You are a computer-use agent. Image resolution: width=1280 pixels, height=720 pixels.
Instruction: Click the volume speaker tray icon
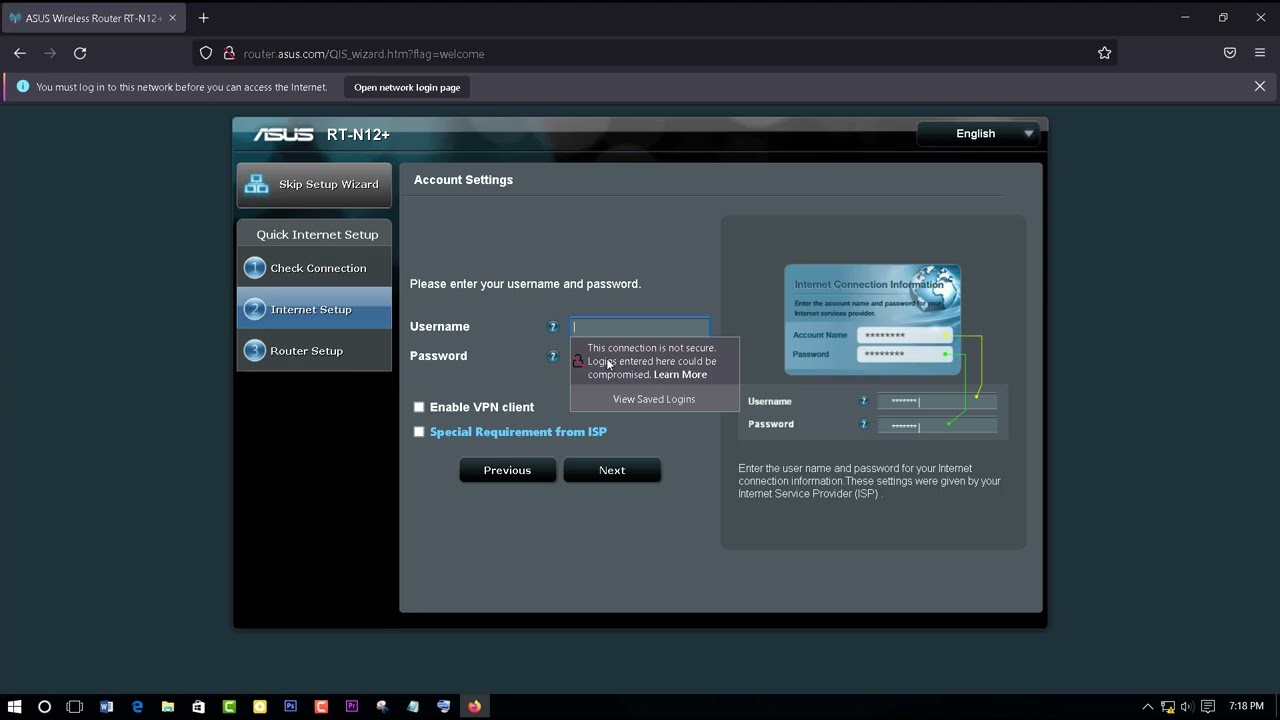click(1187, 706)
